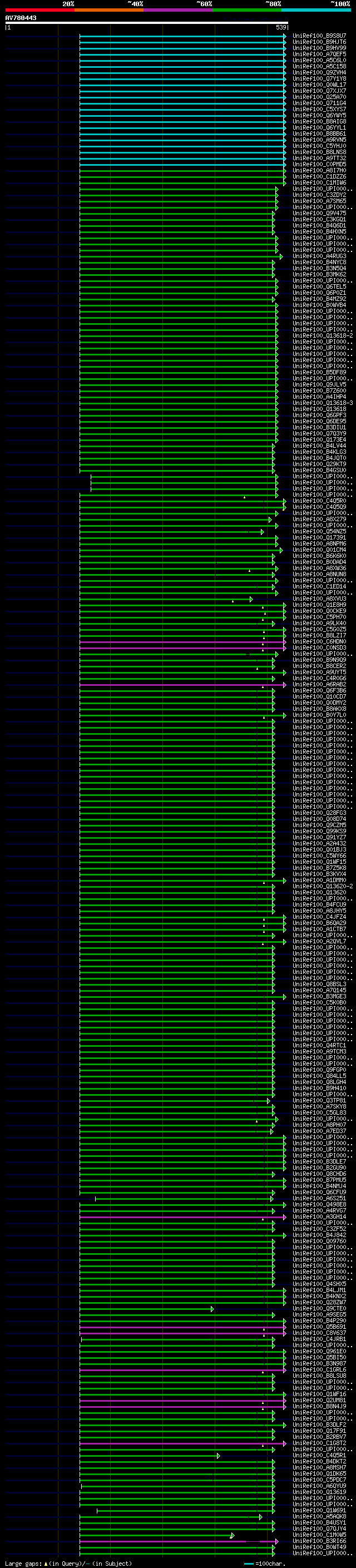
Task: Select hit UniRef100_B3MK62
Action: click(319, 275)
